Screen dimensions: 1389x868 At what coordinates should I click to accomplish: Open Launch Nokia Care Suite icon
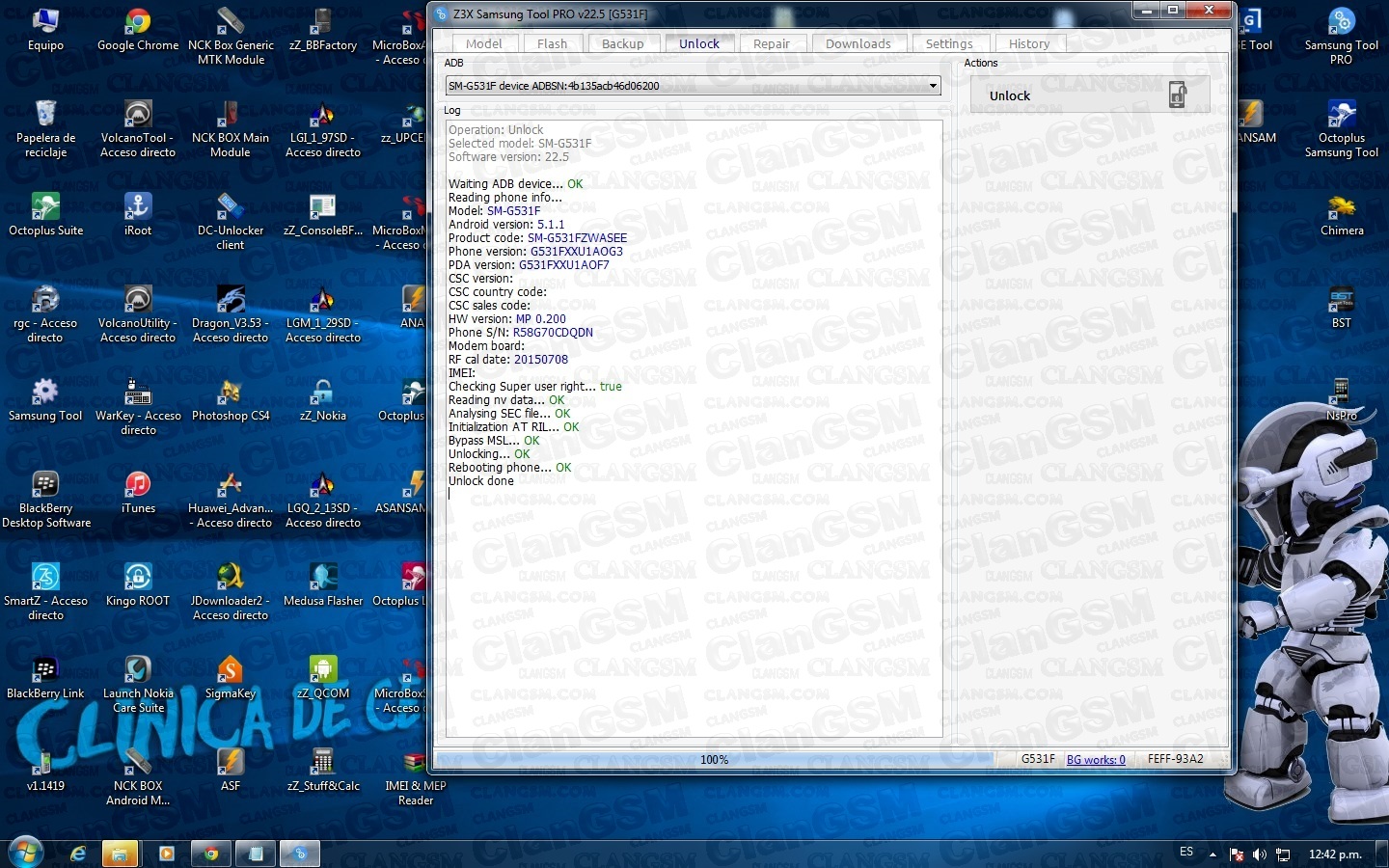(x=138, y=685)
